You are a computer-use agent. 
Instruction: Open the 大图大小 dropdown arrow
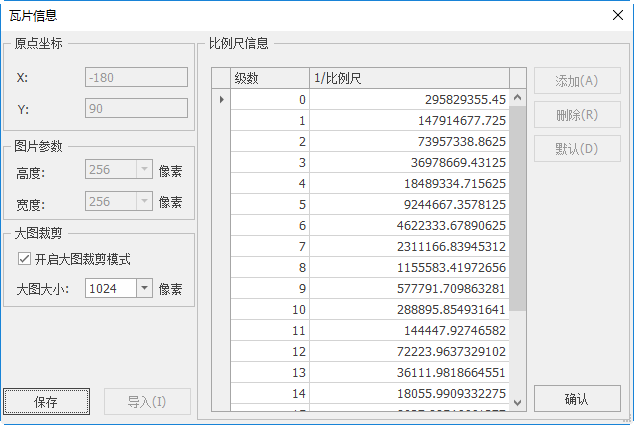click(x=143, y=288)
